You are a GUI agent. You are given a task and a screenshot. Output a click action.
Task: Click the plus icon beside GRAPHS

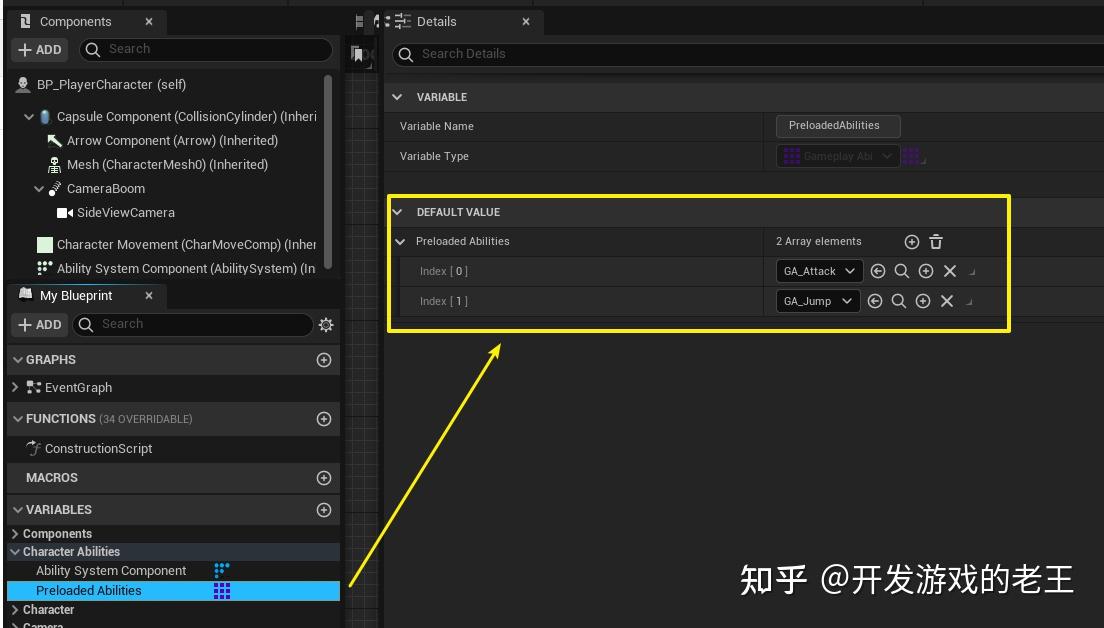click(x=324, y=359)
